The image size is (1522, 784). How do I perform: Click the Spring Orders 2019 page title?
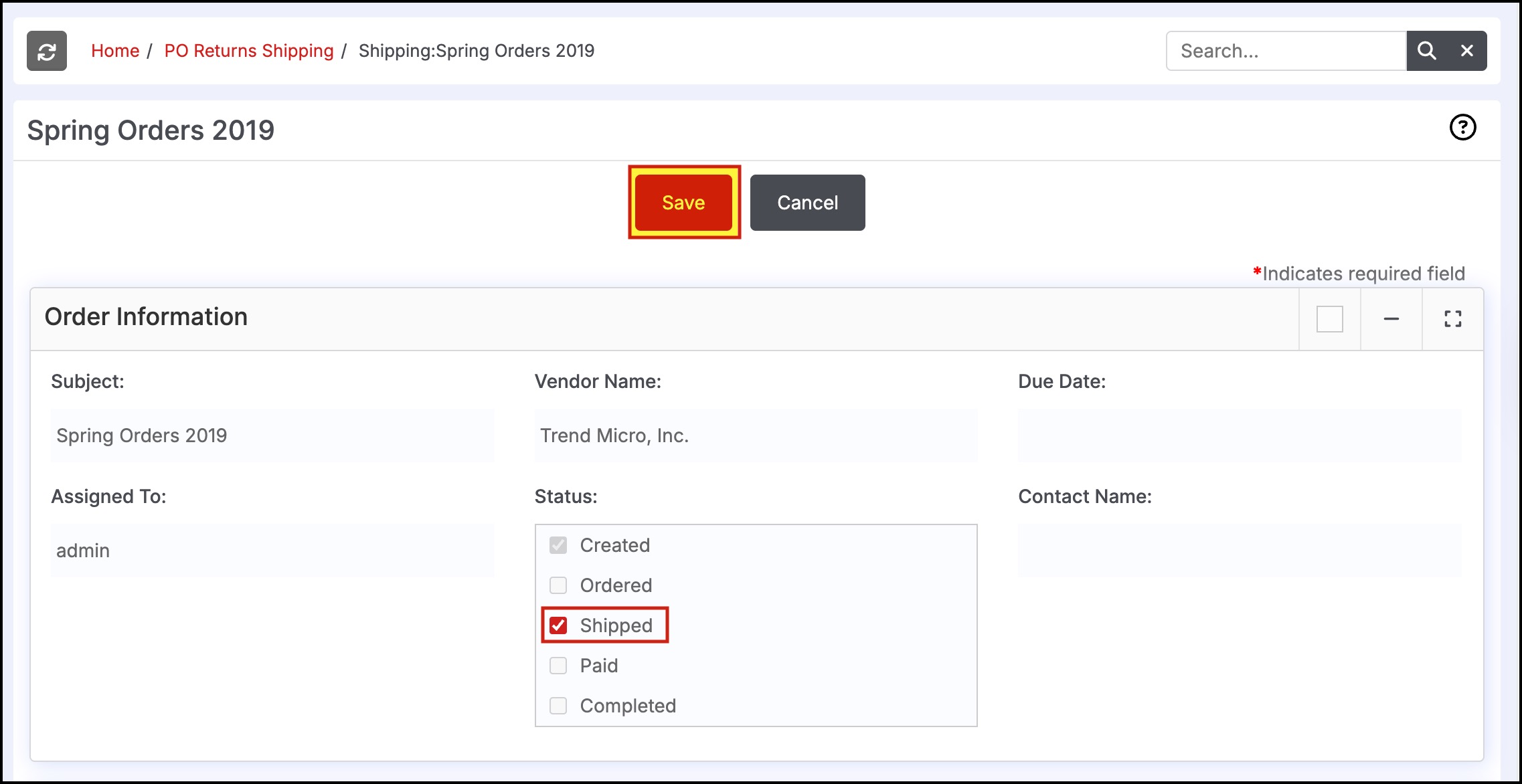coord(151,130)
